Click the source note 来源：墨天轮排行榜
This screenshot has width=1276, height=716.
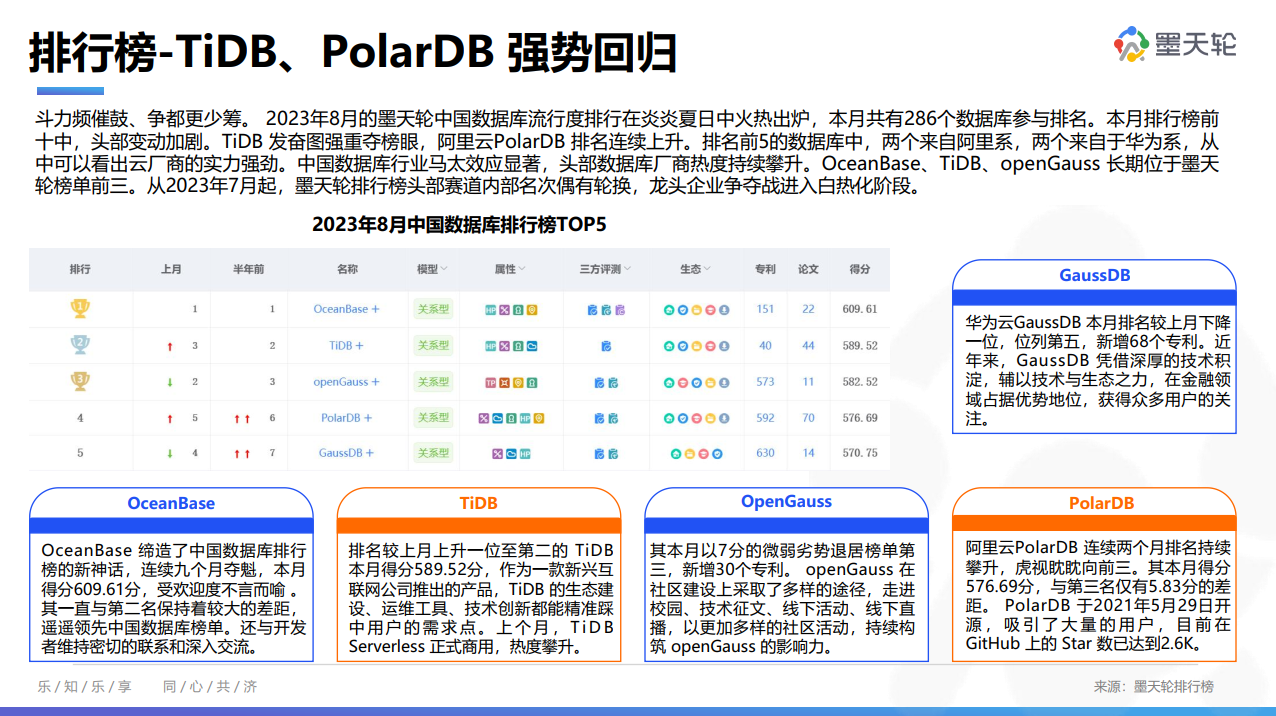click(1153, 687)
